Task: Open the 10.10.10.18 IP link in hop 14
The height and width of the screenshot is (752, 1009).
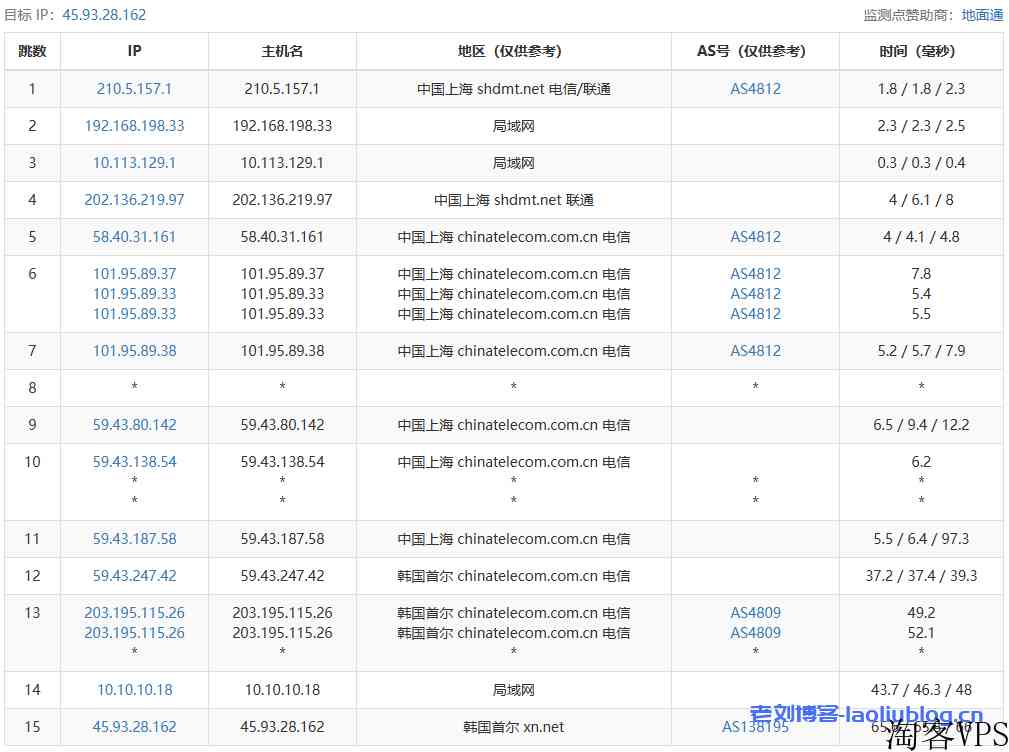Action: (x=134, y=690)
